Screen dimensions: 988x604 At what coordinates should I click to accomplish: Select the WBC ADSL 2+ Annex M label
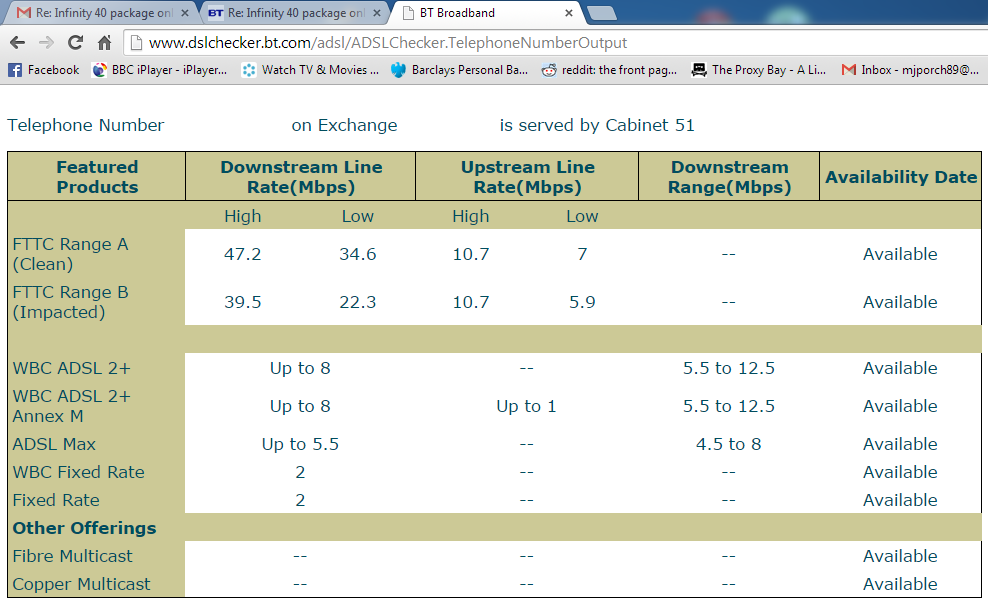(72, 406)
